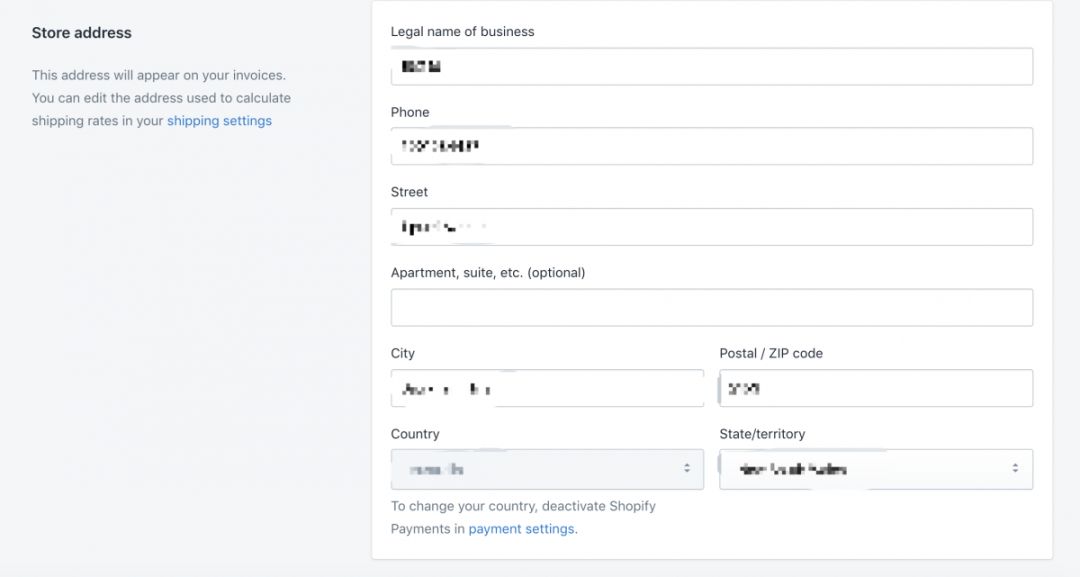Click the Apartment, suite, etc. optional field
The image size is (1080, 577).
pyautogui.click(x=710, y=306)
